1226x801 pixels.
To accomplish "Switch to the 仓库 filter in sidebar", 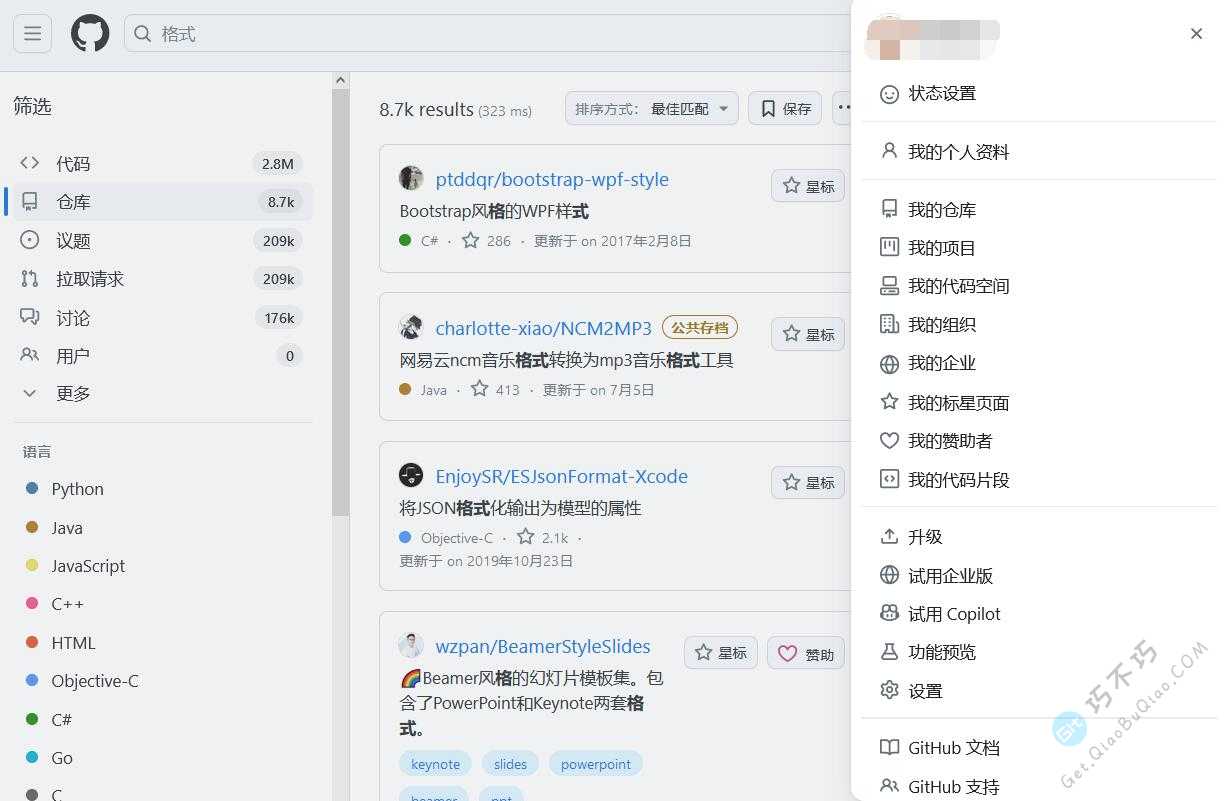I will (x=72, y=201).
